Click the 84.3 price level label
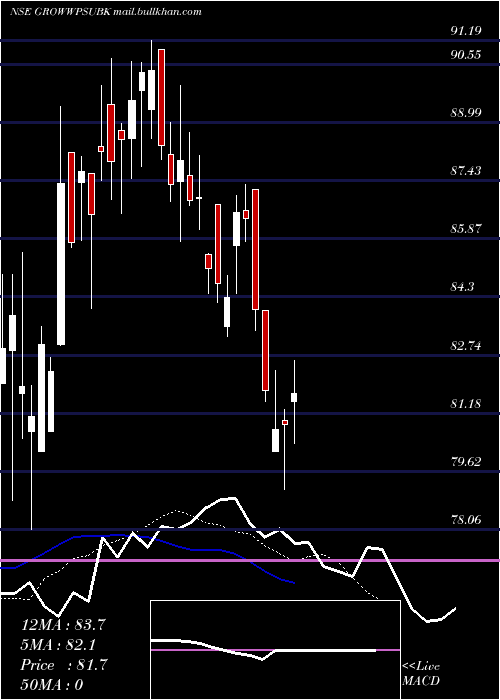 pyautogui.click(x=462, y=287)
